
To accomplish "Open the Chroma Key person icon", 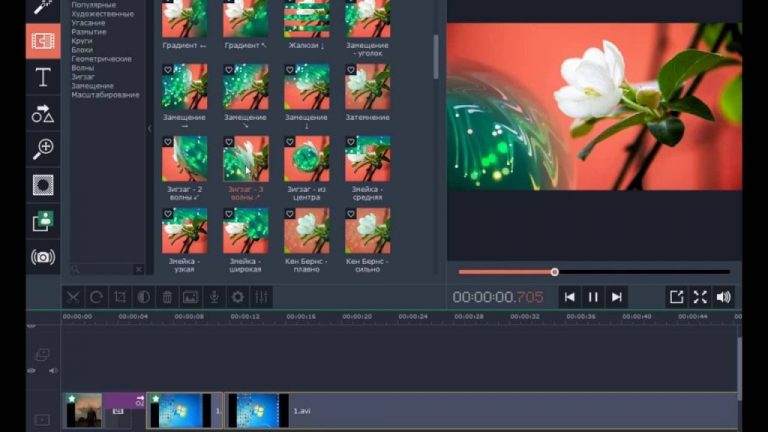I will pyautogui.click(x=43, y=221).
